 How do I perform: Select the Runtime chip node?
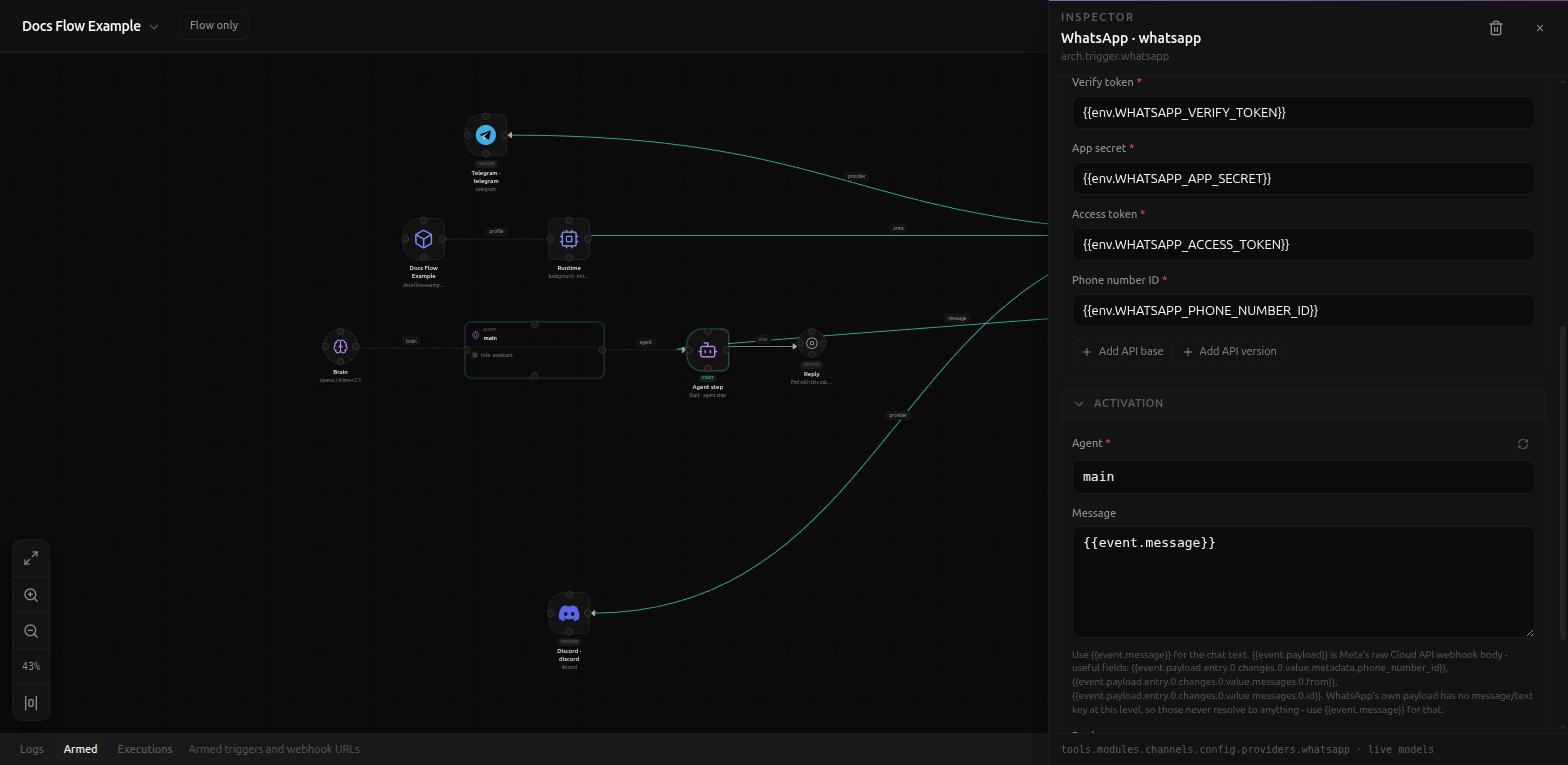[x=569, y=239]
